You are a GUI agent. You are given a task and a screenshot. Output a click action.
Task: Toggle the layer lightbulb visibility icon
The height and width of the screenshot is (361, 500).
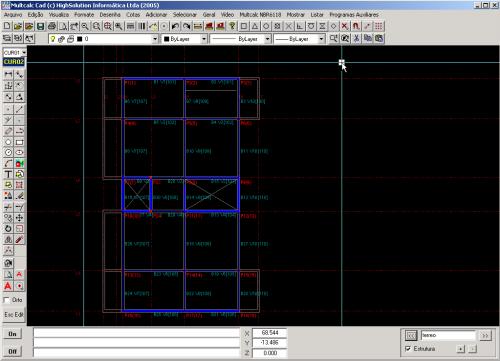(52, 39)
